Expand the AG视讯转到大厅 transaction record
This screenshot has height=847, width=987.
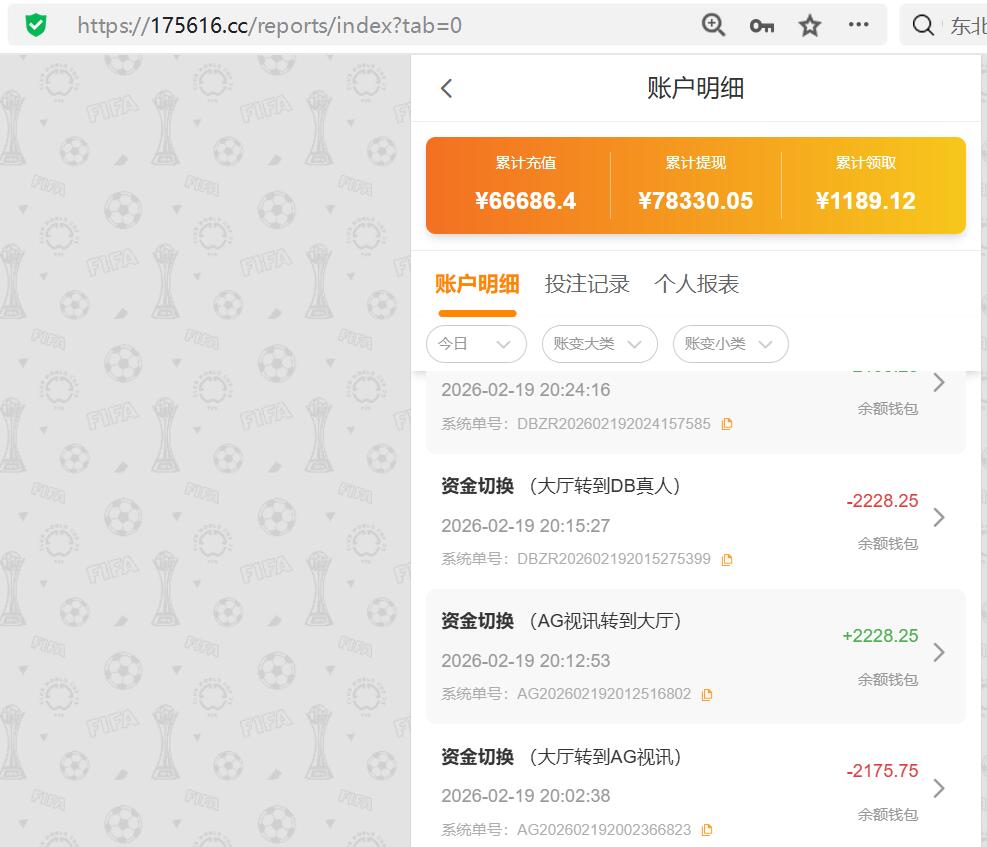938,653
